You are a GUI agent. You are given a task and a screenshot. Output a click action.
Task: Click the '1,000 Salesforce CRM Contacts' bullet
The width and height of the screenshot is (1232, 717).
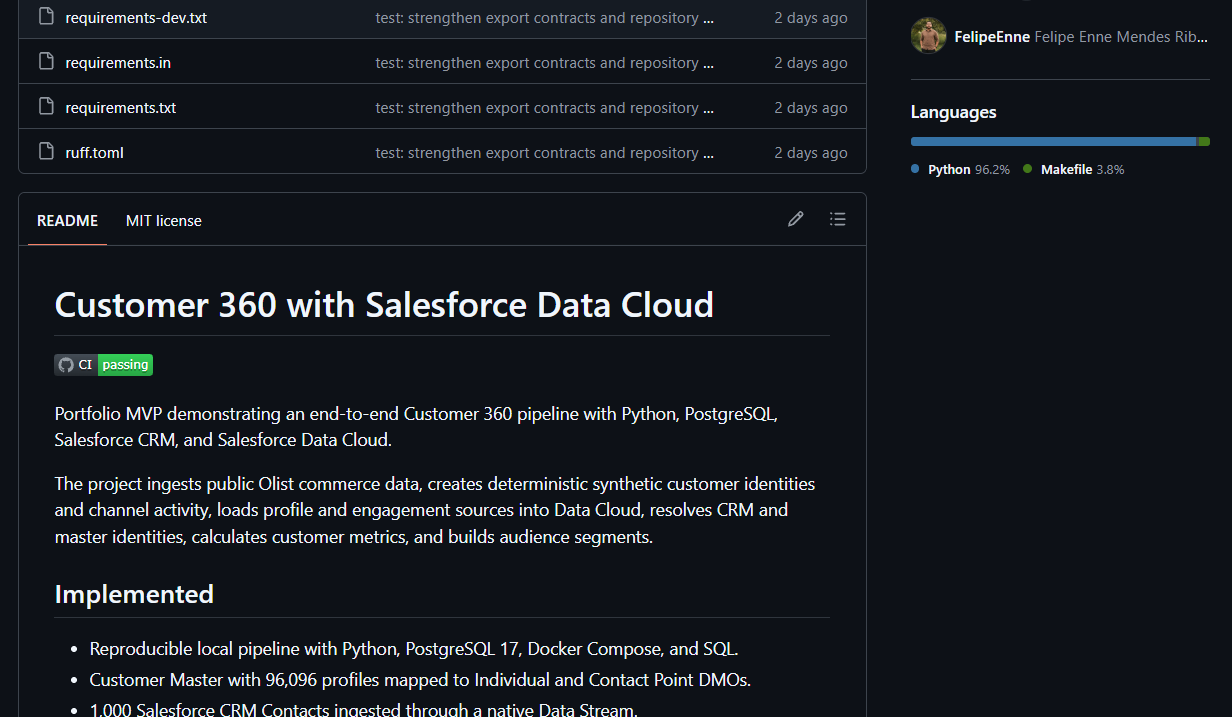click(x=363, y=710)
